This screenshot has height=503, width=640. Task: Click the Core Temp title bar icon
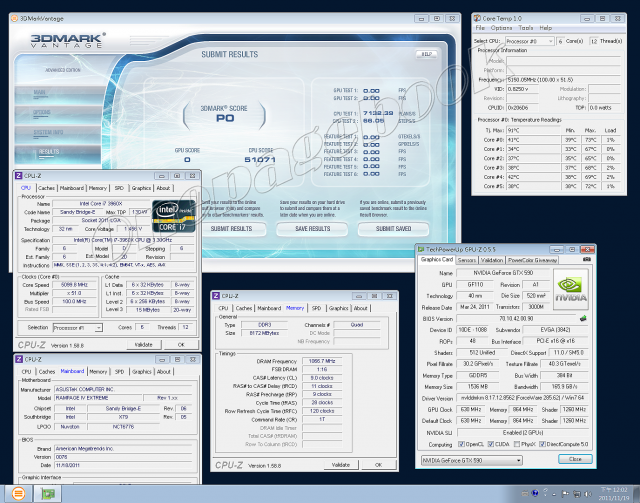[477, 18]
